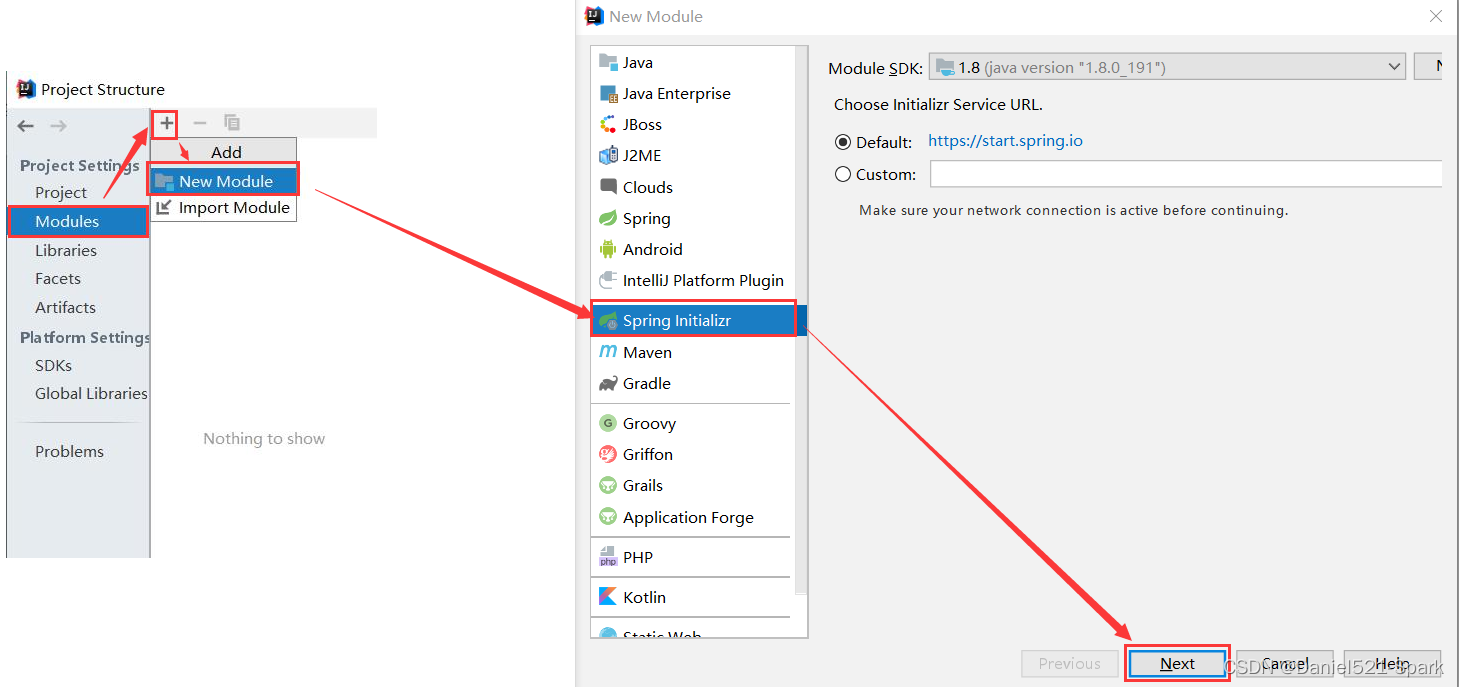Click the Import Module arrow icon
Image resolution: width=1459 pixels, height=687 pixels.
click(x=165, y=208)
